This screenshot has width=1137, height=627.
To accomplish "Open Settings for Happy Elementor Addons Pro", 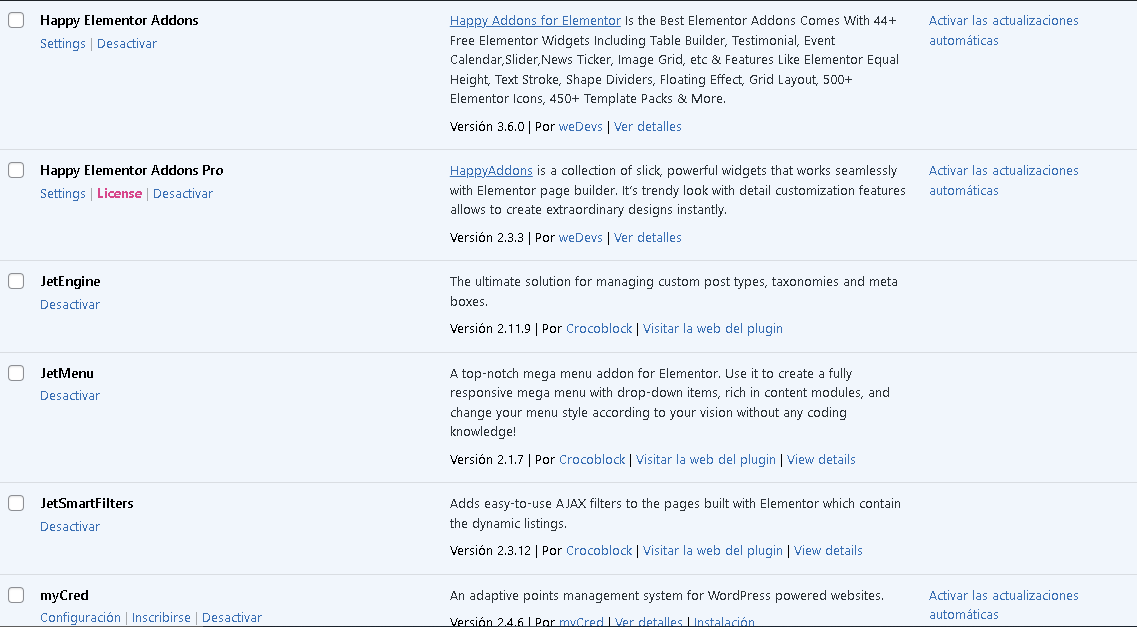I will [62, 194].
